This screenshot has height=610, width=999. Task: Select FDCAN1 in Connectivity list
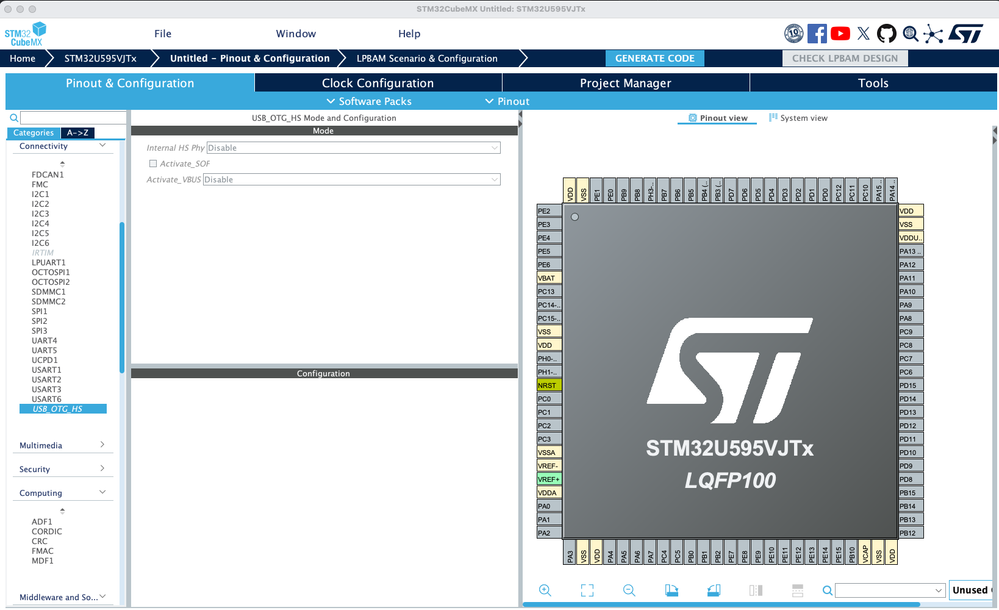point(48,175)
